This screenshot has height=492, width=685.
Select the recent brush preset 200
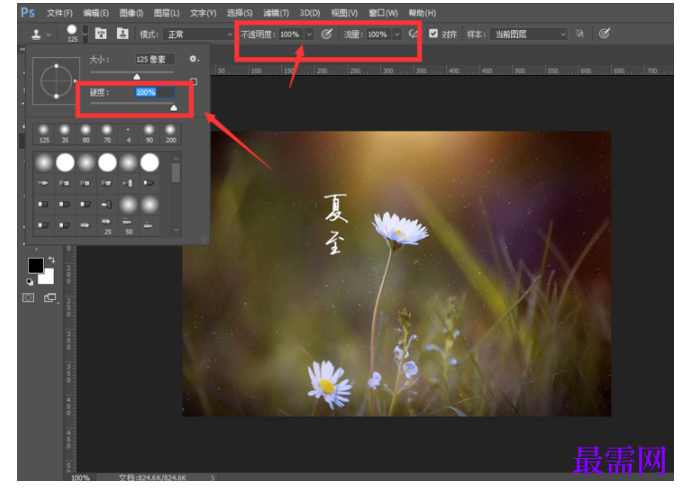click(x=170, y=134)
